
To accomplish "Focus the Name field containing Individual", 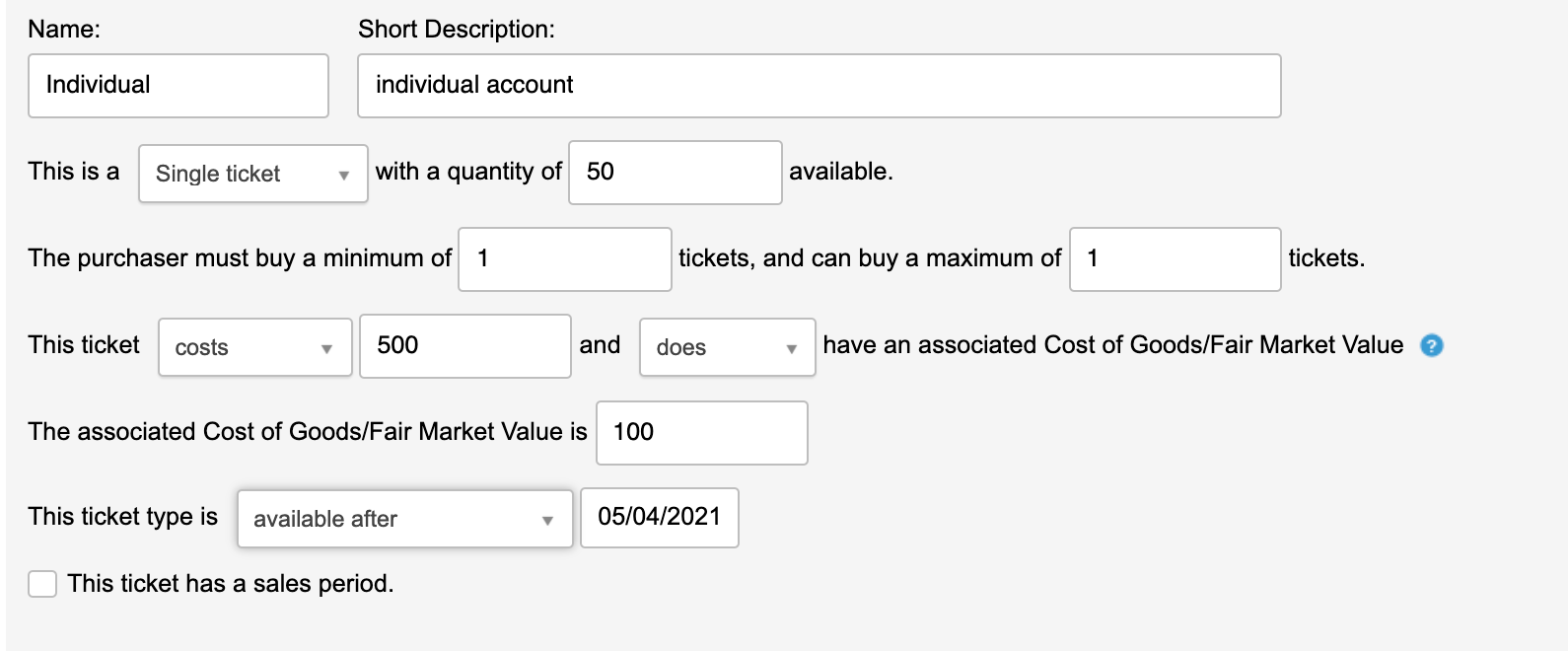I will pyautogui.click(x=178, y=86).
